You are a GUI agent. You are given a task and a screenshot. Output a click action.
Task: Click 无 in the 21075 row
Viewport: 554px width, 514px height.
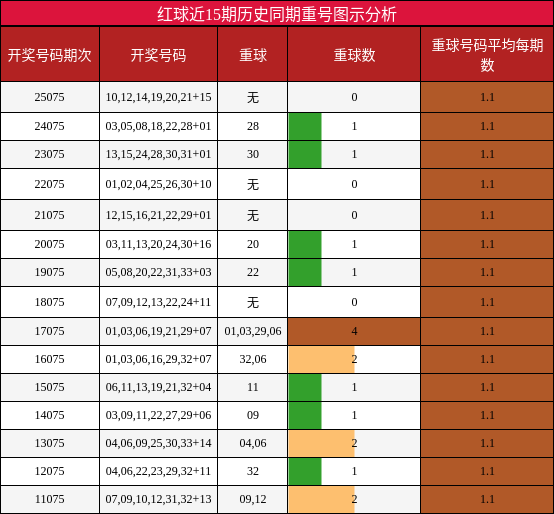click(x=253, y=215)
